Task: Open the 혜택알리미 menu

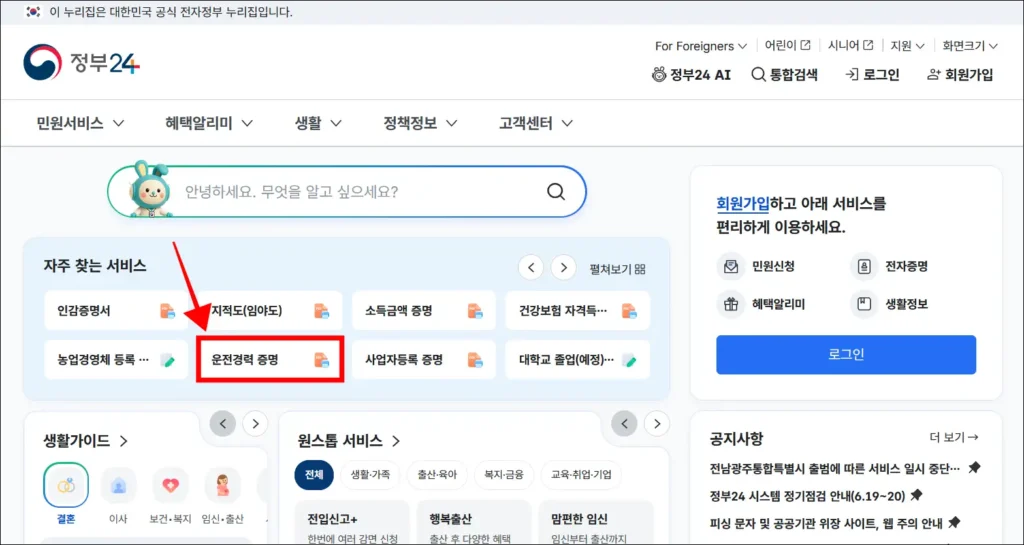Action: (x=209, y=123)
